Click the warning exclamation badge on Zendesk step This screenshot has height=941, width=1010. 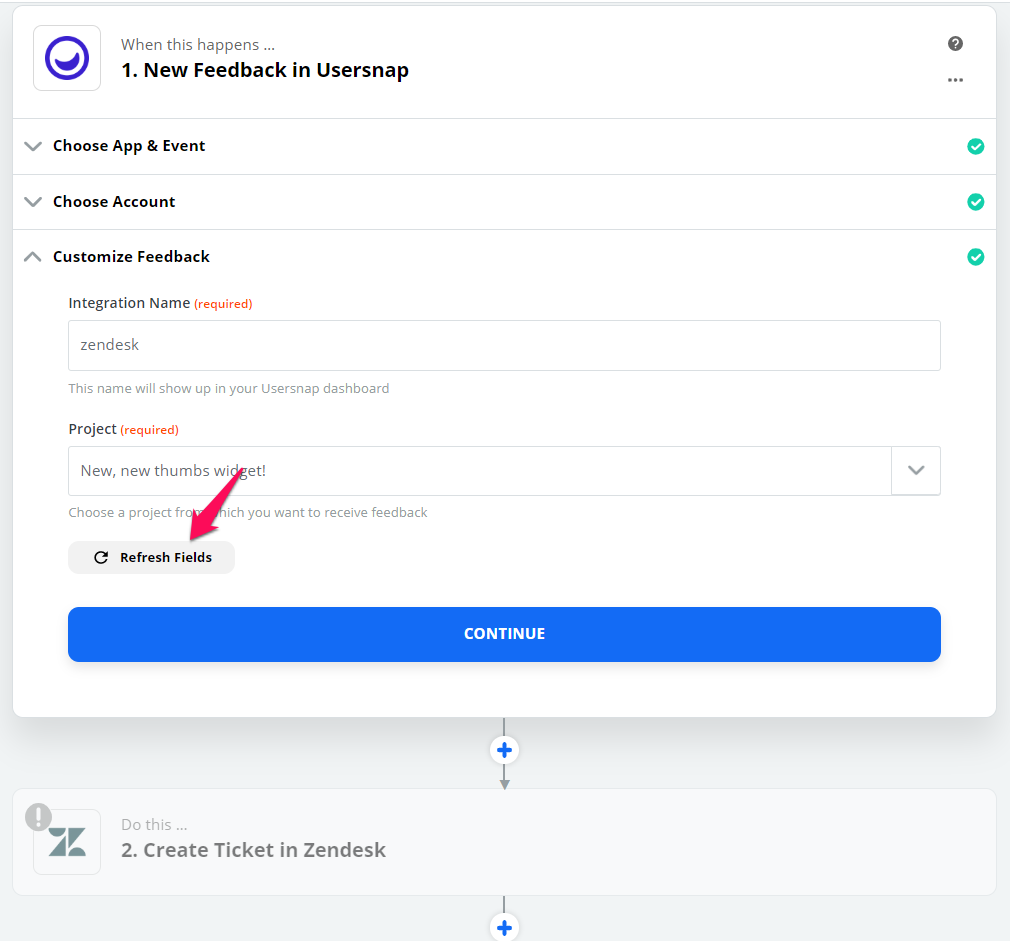tap(39, 817)
